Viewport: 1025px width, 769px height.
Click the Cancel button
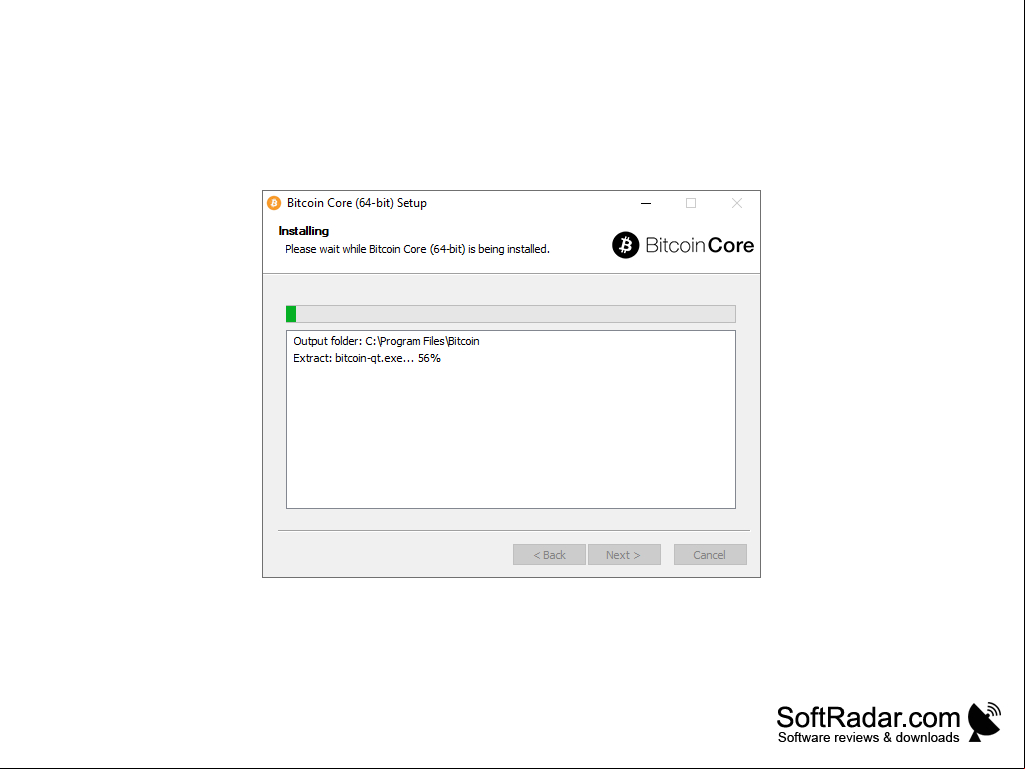[x=710, y=555]
